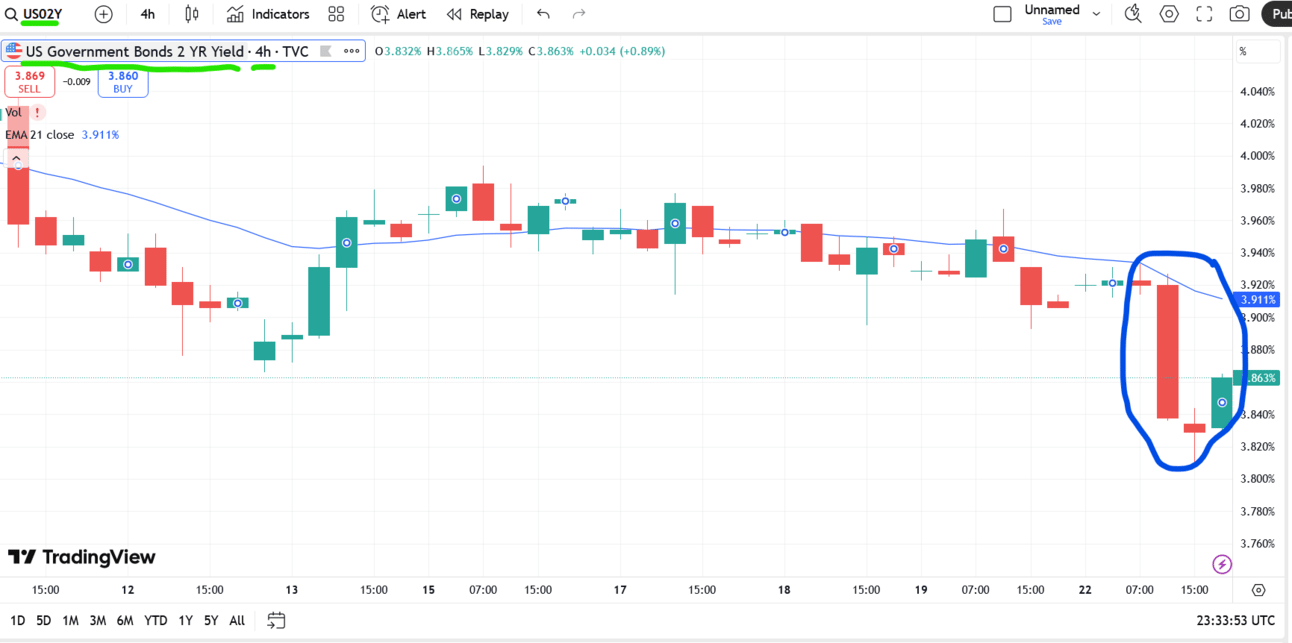
Task: Add a symbol to compare with the plus icon
Action: pos(104,14)
